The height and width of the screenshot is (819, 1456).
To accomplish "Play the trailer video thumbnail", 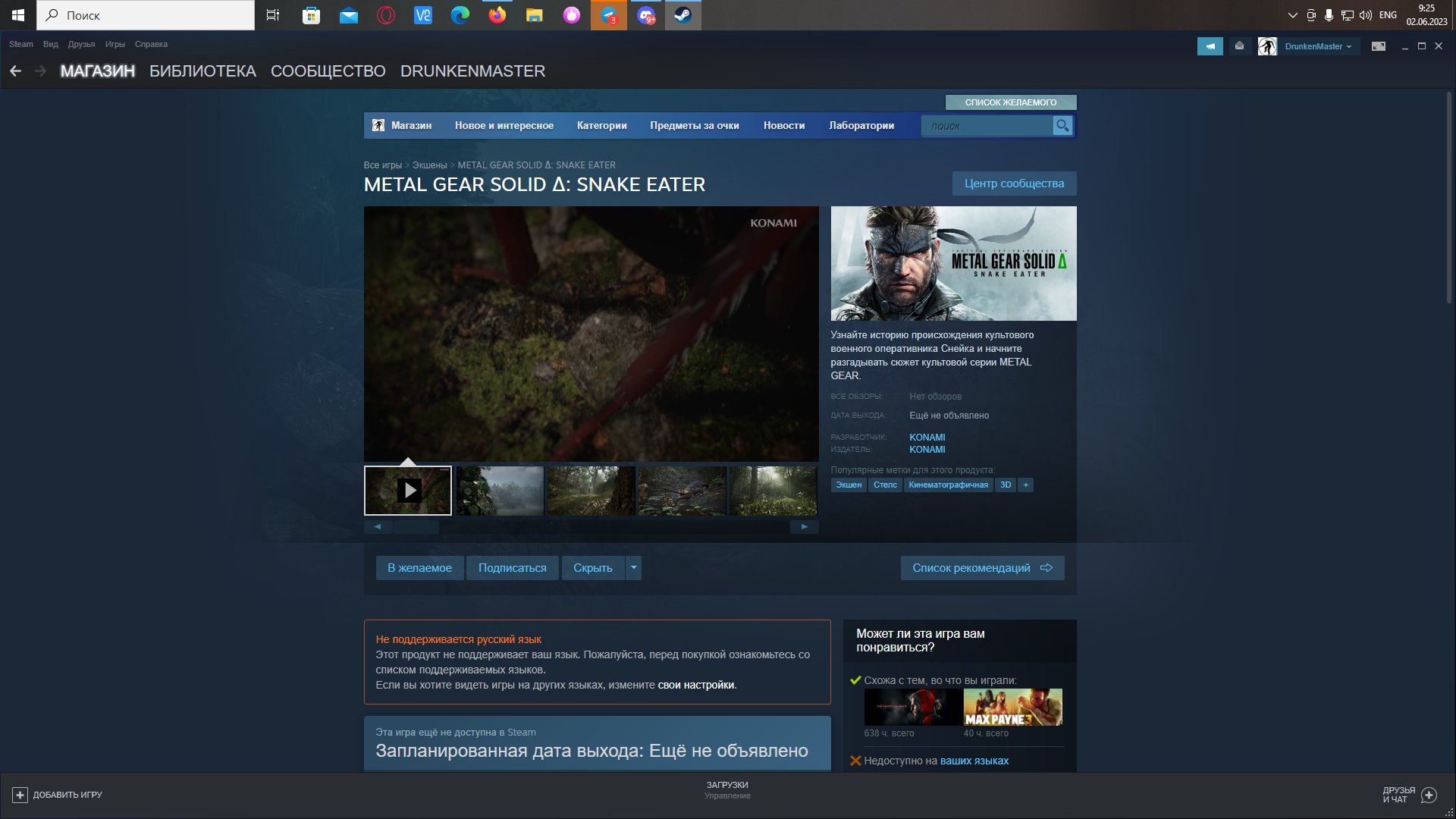I will click(408, 491).
